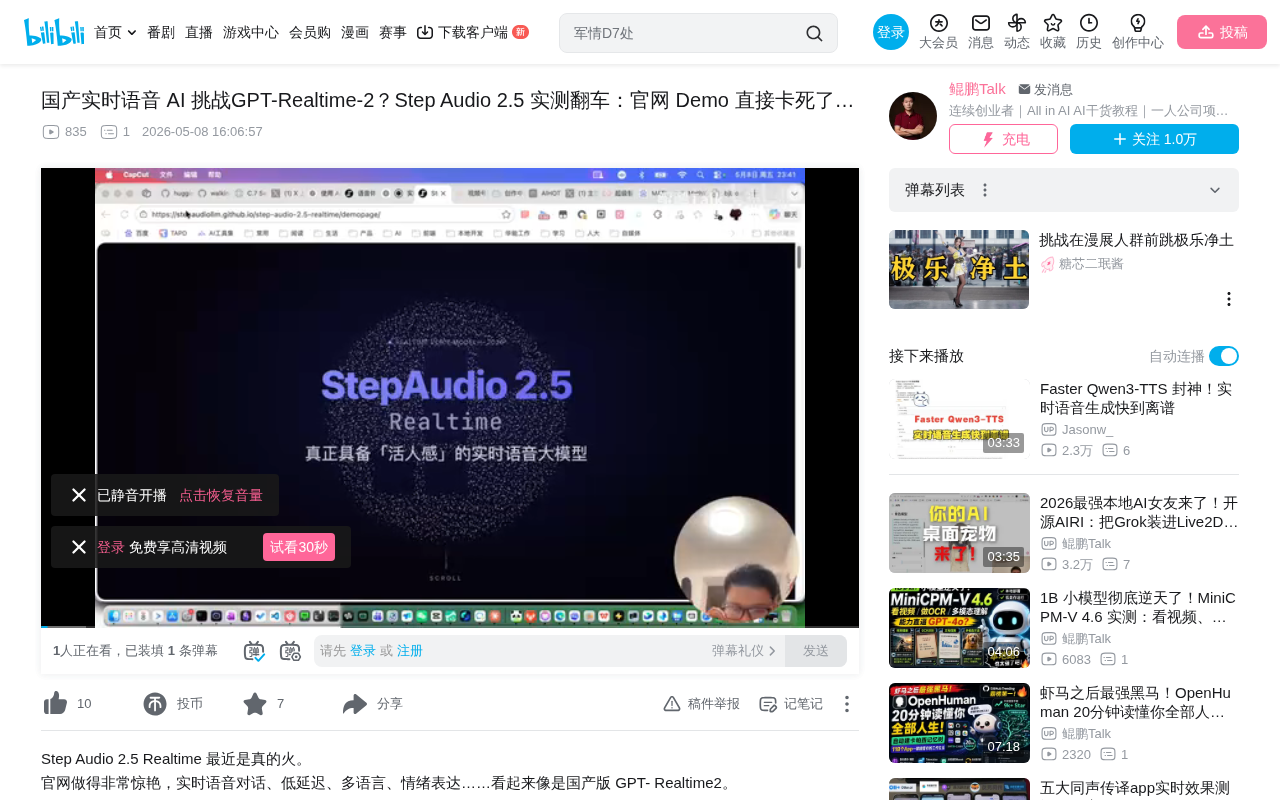Screen dimensions: 1280x800
Task: Open 2026最强本地AI女友 video thumbnail
Action: 959,533
